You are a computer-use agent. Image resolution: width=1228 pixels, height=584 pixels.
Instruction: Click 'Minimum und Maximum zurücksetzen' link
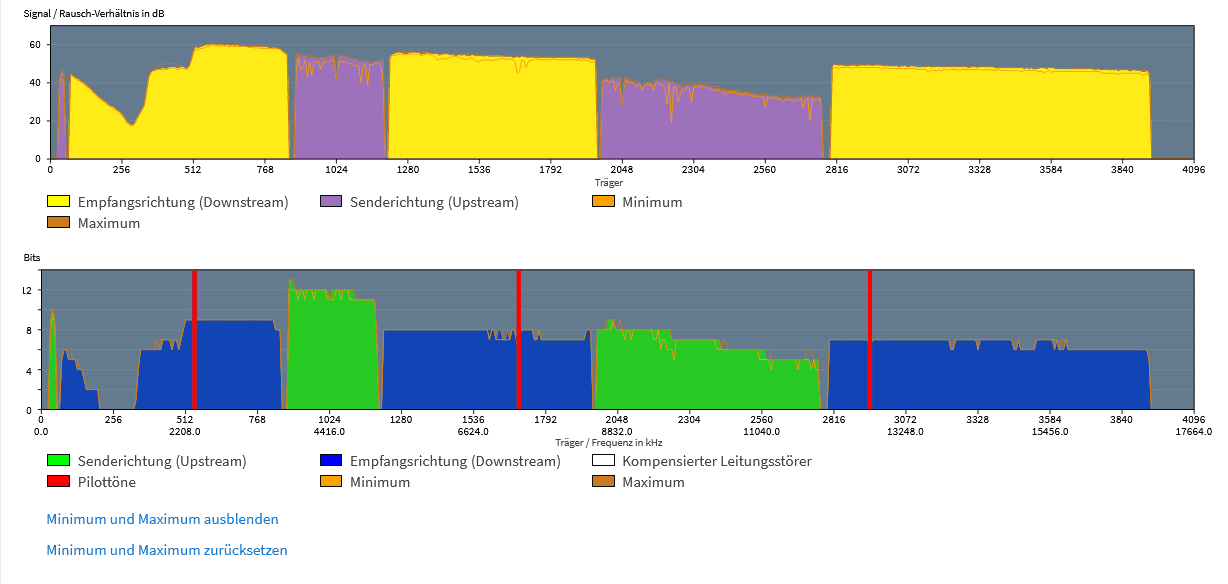[167, 550]
